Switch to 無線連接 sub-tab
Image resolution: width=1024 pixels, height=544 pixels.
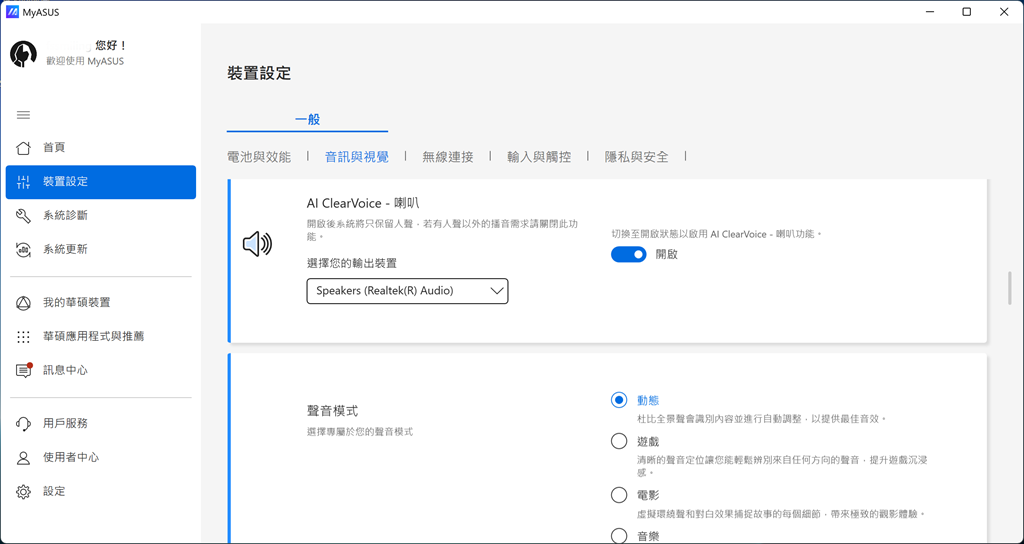(x=448, y=157)
